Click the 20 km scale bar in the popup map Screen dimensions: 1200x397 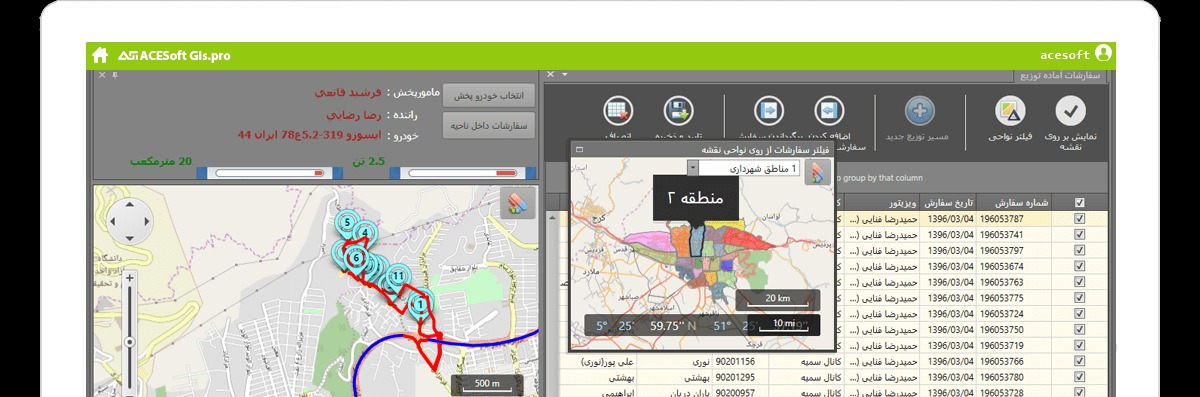coord(777,299)
